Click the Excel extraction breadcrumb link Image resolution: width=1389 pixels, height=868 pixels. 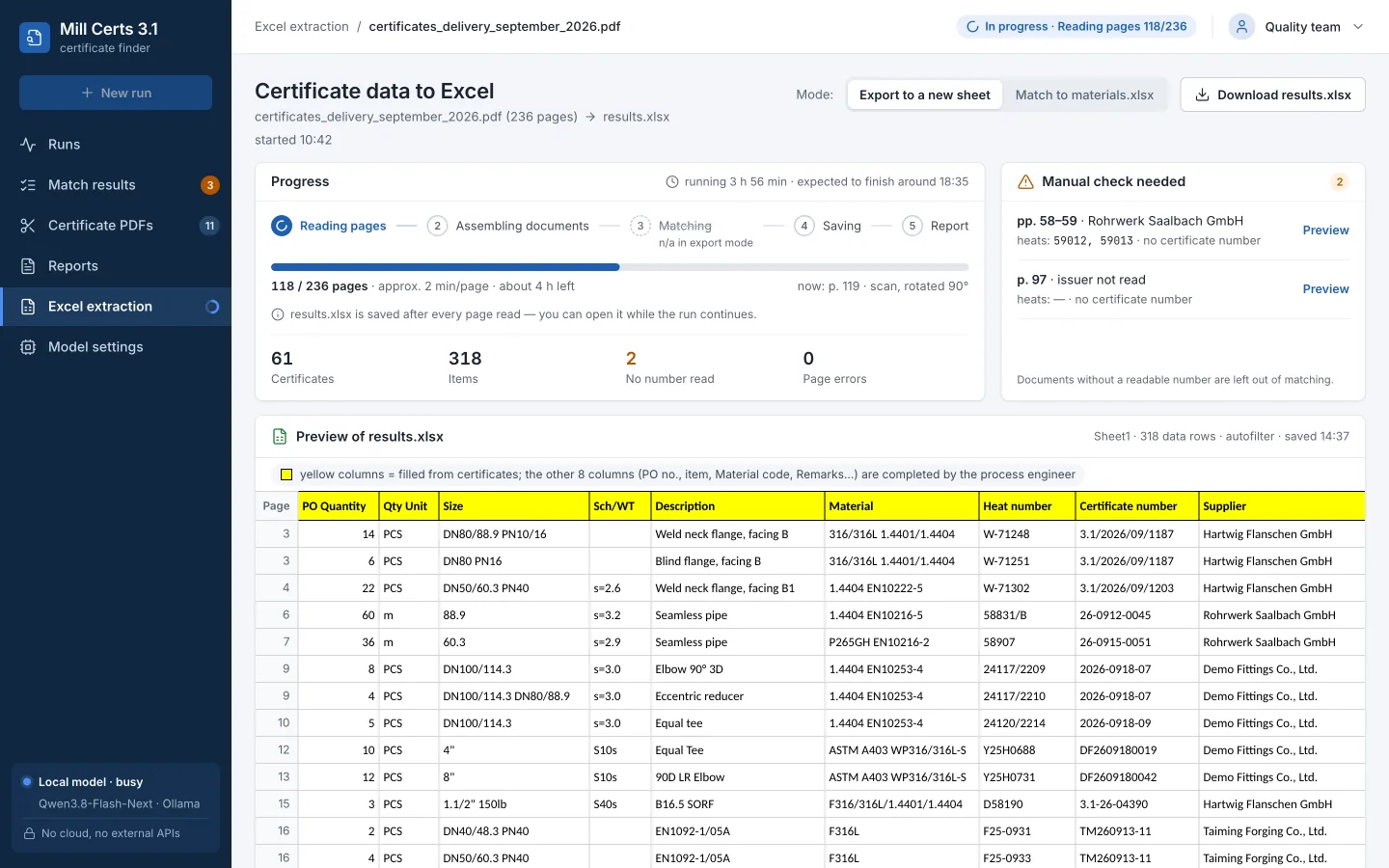pos(302,27)
